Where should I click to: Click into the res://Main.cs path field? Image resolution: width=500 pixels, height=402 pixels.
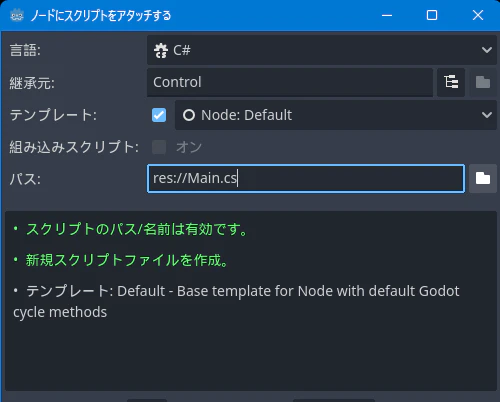(306, 178)
